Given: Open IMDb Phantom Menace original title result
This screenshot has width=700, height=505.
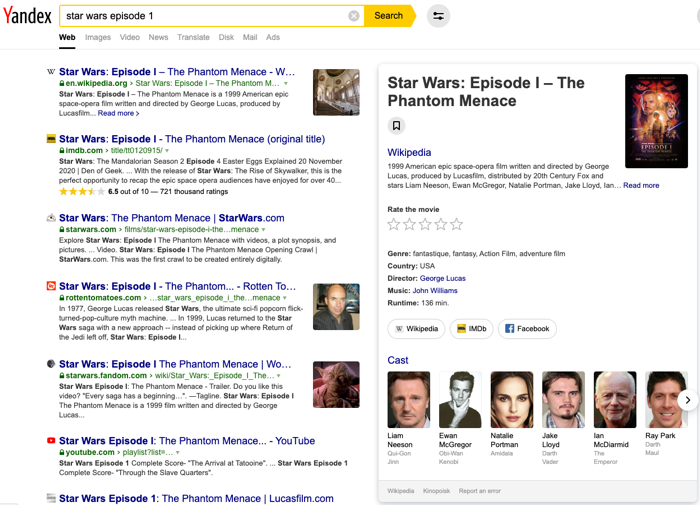Looking at the screenshot, I should [192, 139].
